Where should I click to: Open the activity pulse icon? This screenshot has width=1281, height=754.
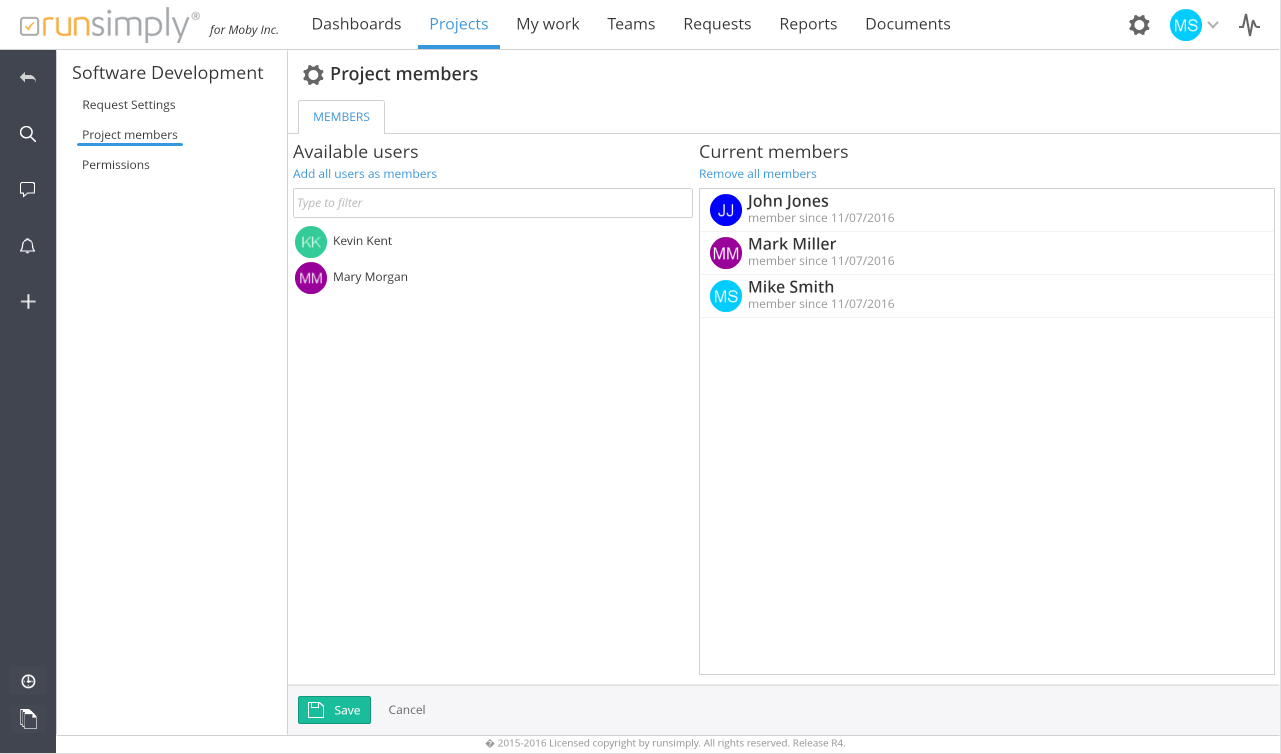[1249, 25]
